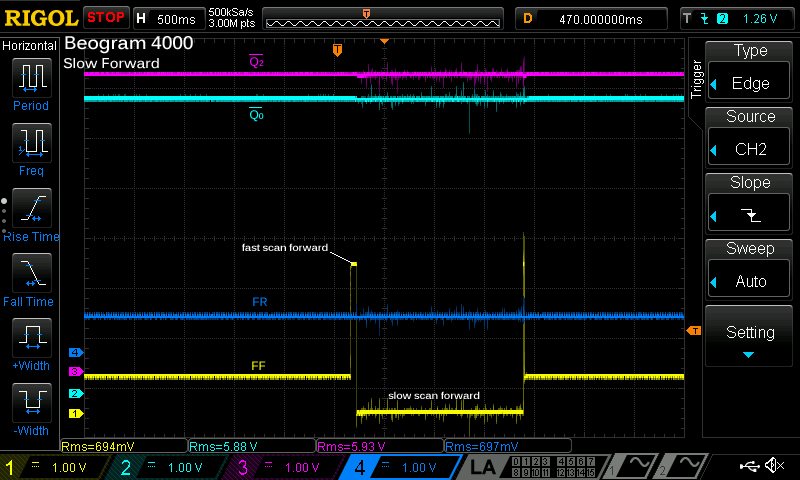
Task: Click the LA logic analyzer button
Action: coord(484,466)
